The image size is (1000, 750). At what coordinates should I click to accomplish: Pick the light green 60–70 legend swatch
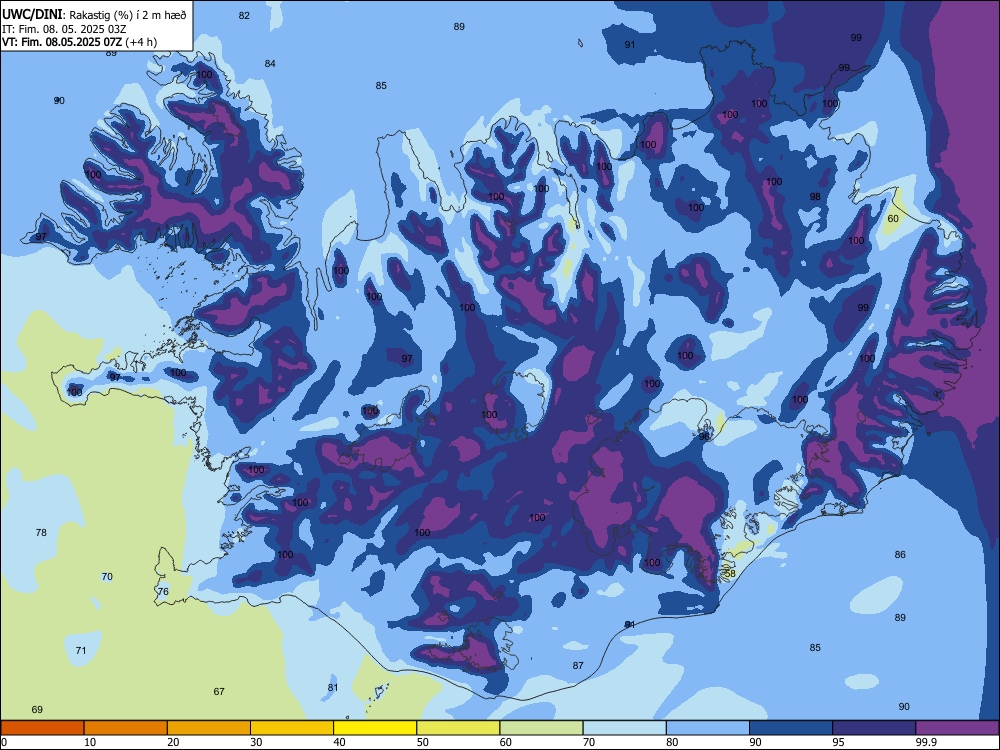(541, 728)
